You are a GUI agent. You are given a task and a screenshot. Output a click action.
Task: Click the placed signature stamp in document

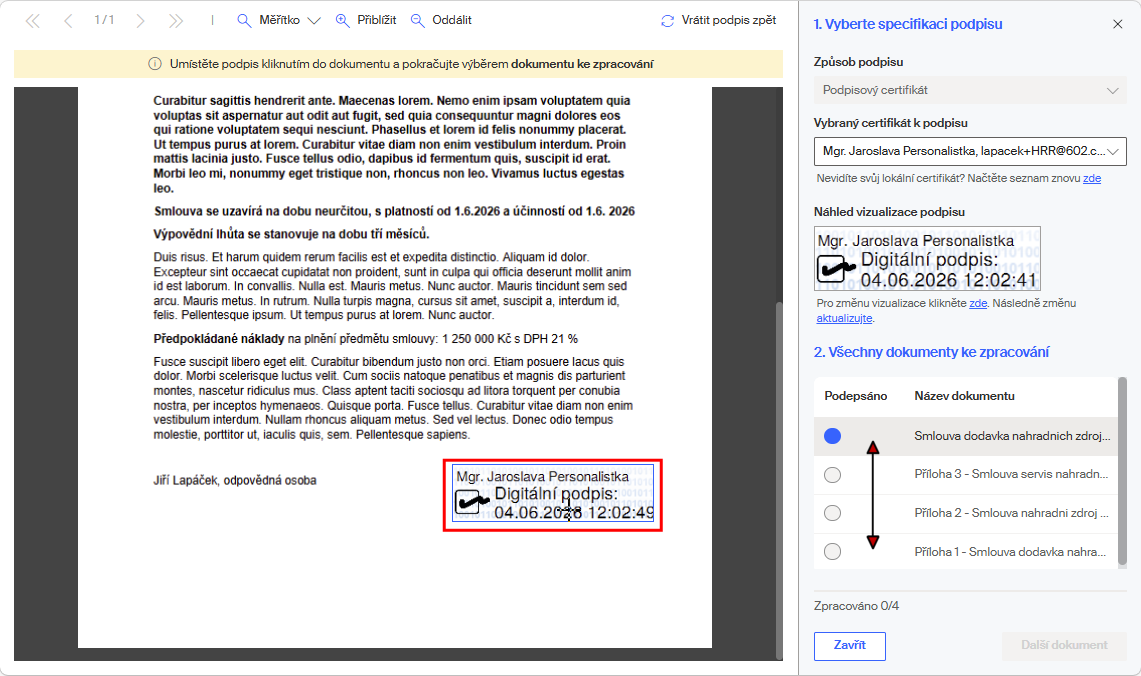coord(553,494)
